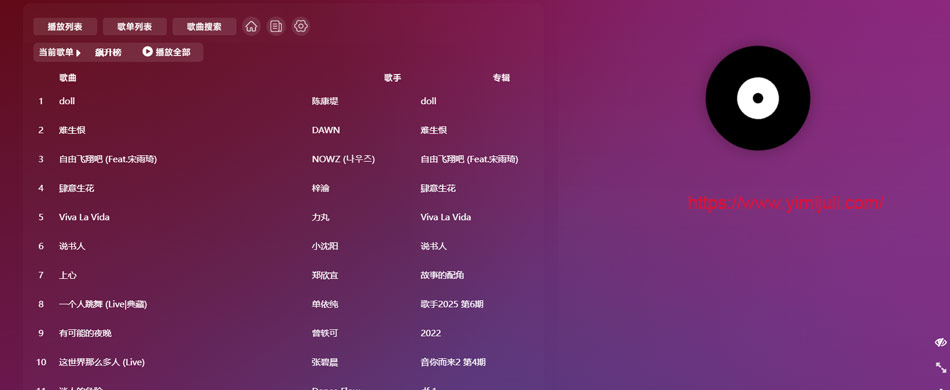Click the 专辑 column header
The height and width of the screenshot is (390, 950).
tap(501, 78)
